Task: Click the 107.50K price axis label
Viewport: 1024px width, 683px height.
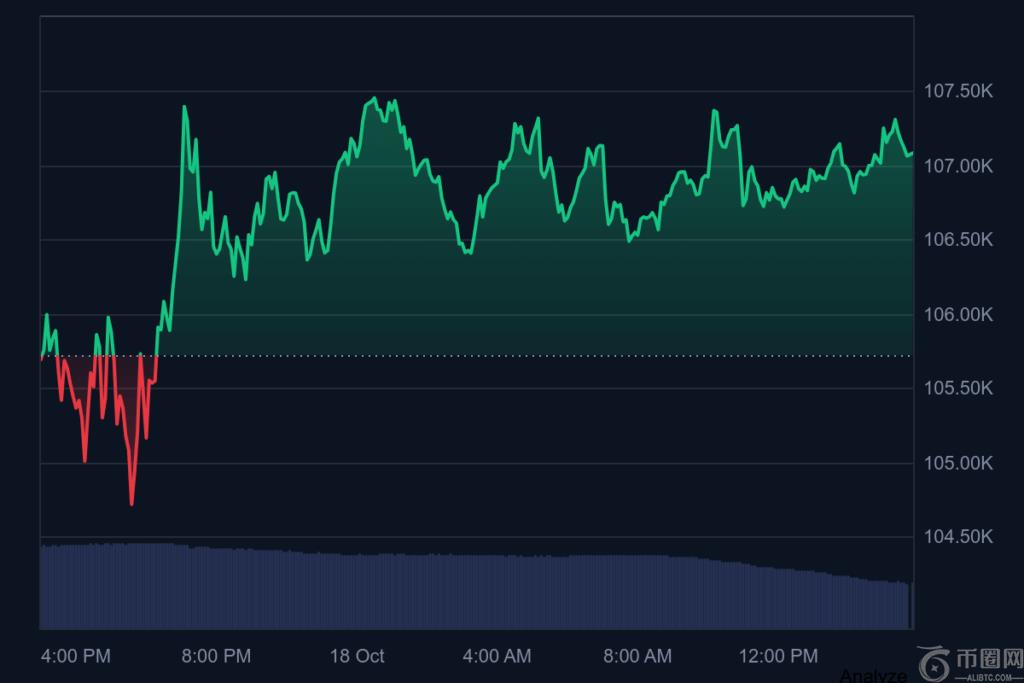Action: tap(958, 92)
